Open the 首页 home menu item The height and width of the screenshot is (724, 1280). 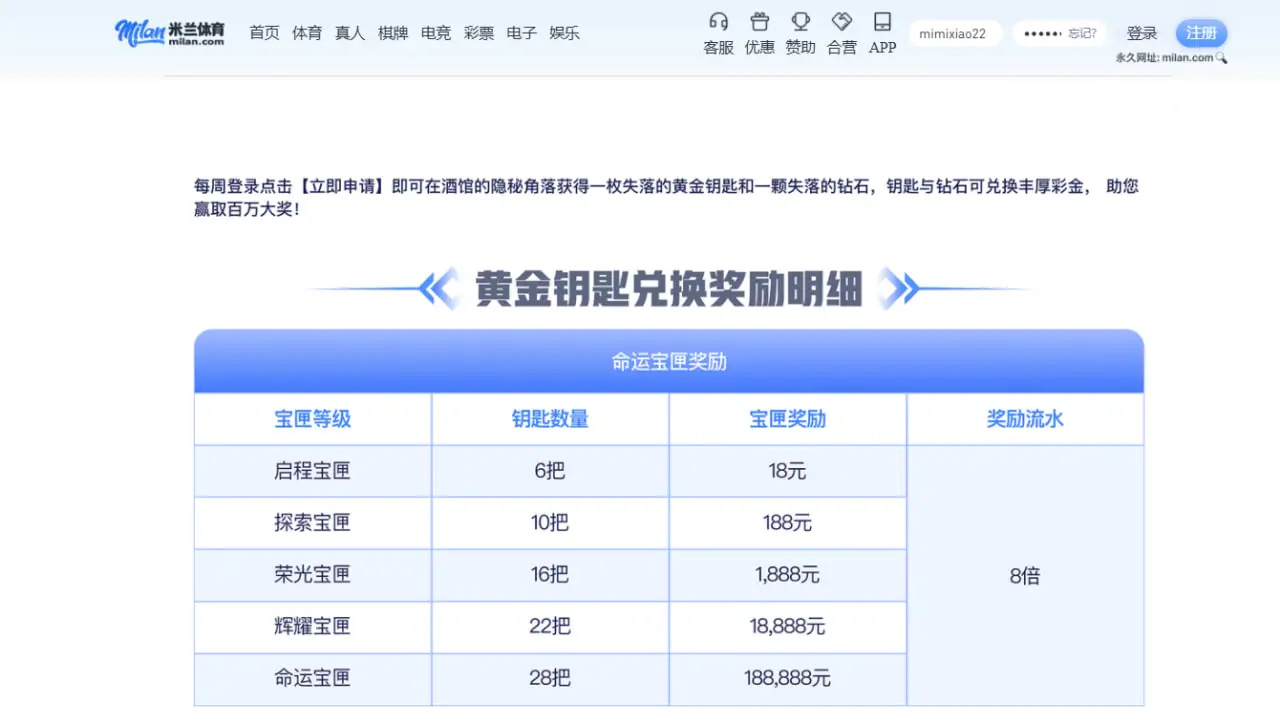(x=264, y=32)
